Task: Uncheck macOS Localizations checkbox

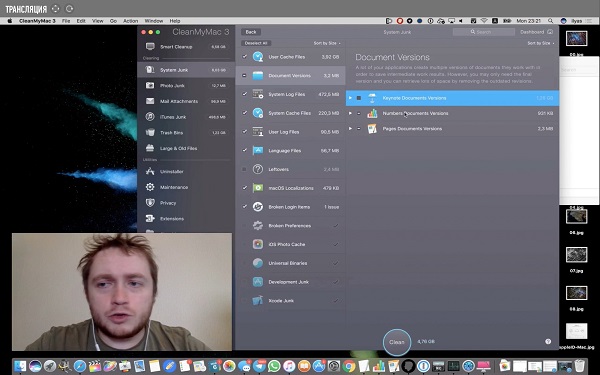Action: click(x=245, y=188)
